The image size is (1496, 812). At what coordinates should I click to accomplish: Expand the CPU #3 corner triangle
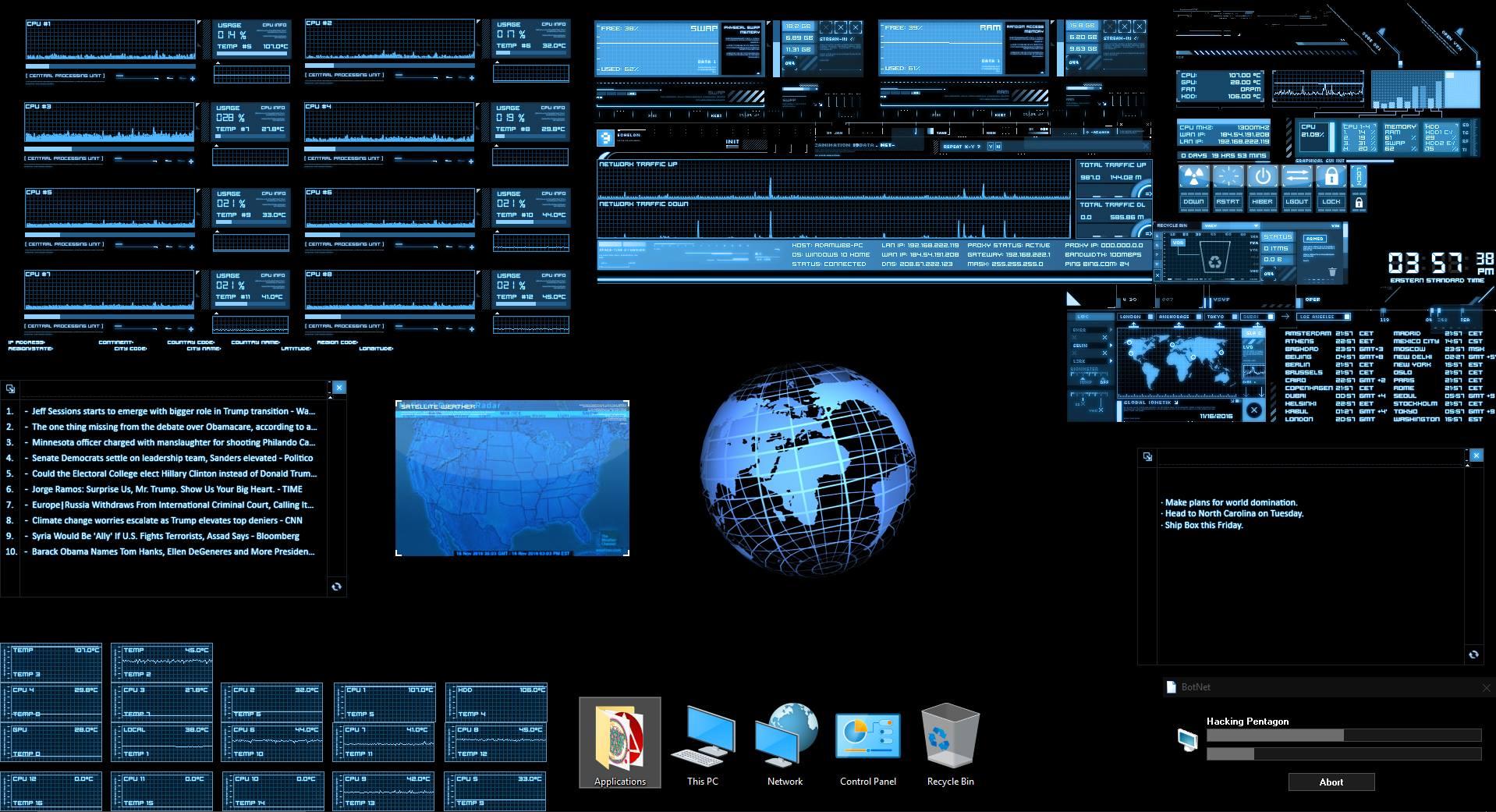pyautogui.click(x=199, y=106)
